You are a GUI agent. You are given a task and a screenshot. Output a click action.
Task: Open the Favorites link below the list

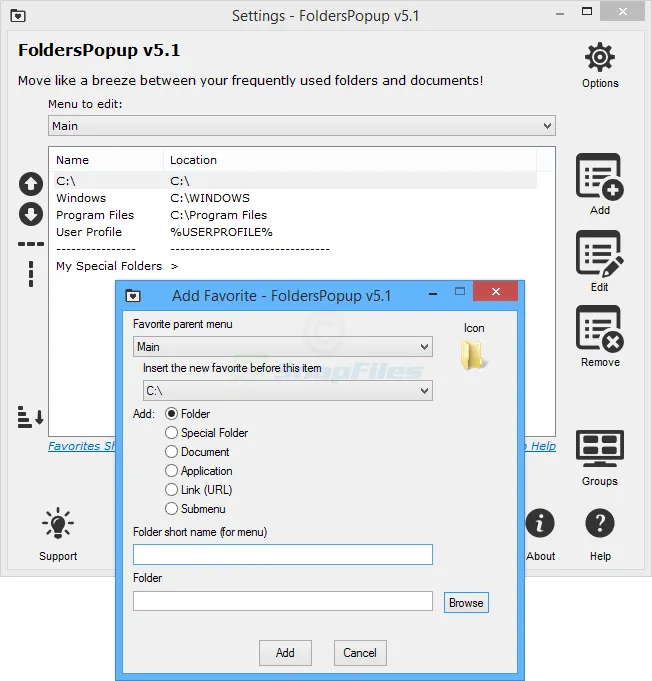[x=82, y=446]
